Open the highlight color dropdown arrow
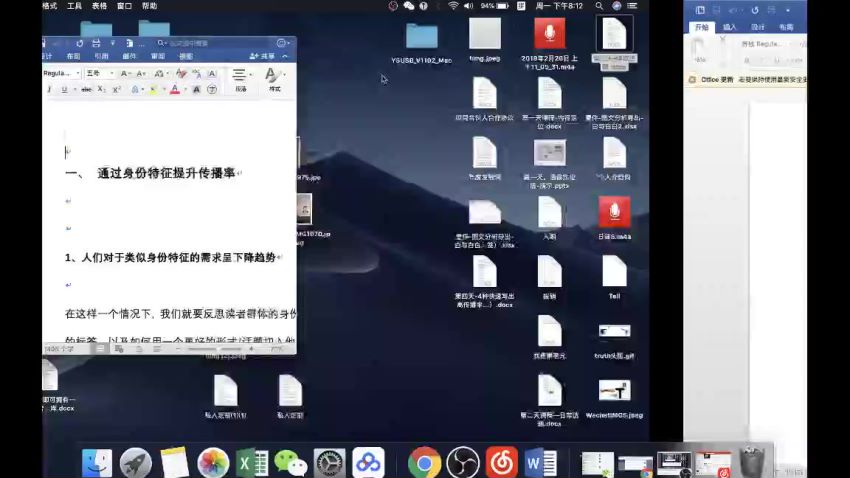Image resolution: width=850 pixels, height=478 pixels. 164,89
